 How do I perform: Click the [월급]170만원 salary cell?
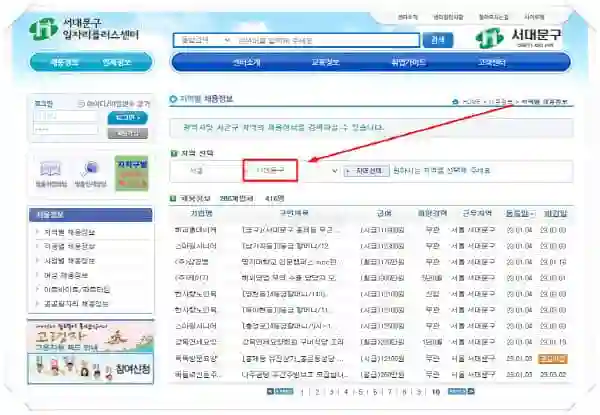[382, 262]
